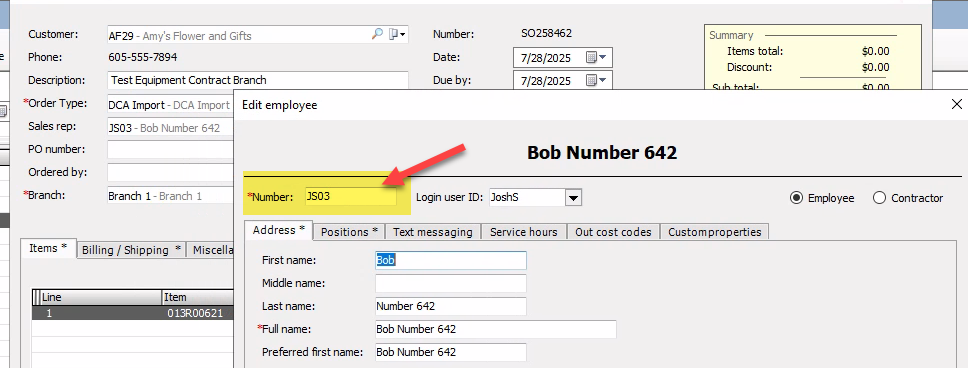Viewport: 968px width, 368px height.
Task: Open the Due by calendar picker icon
Action: 591,80
